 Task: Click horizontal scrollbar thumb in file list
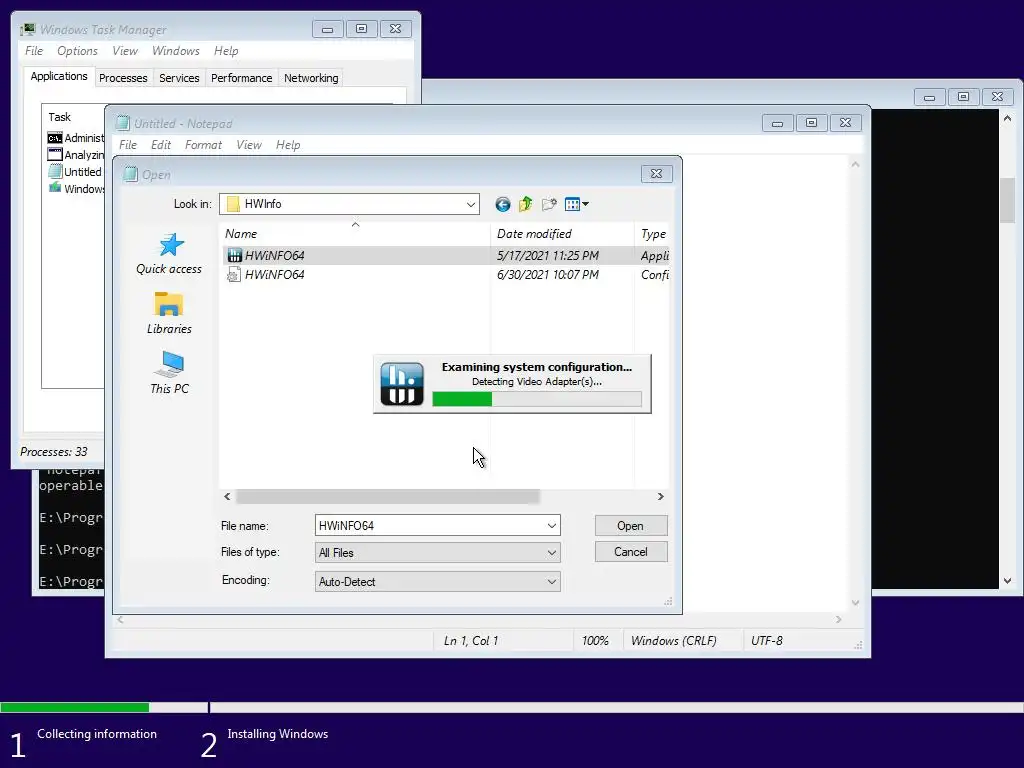pos(388,497)
